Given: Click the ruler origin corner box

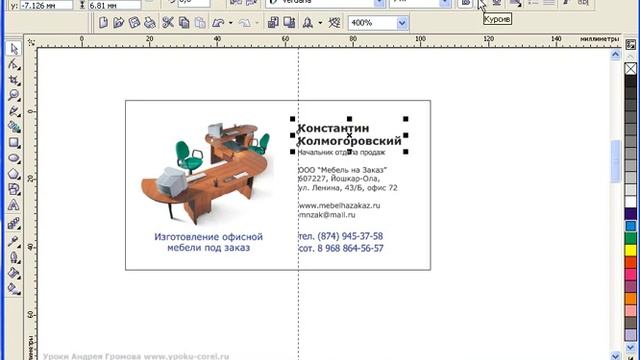Looking at the screenshot, I should (31, 42).
